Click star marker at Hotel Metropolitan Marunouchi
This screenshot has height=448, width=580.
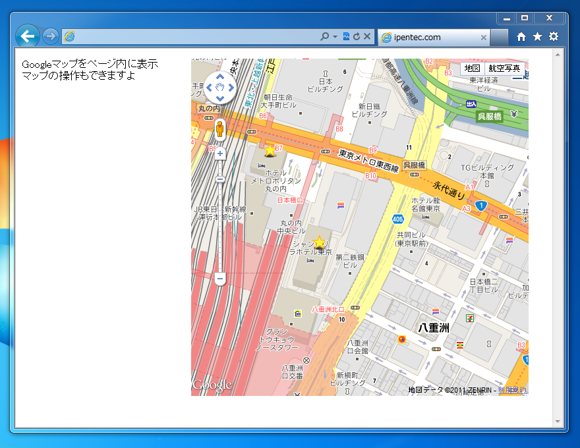tap(270, 151)
